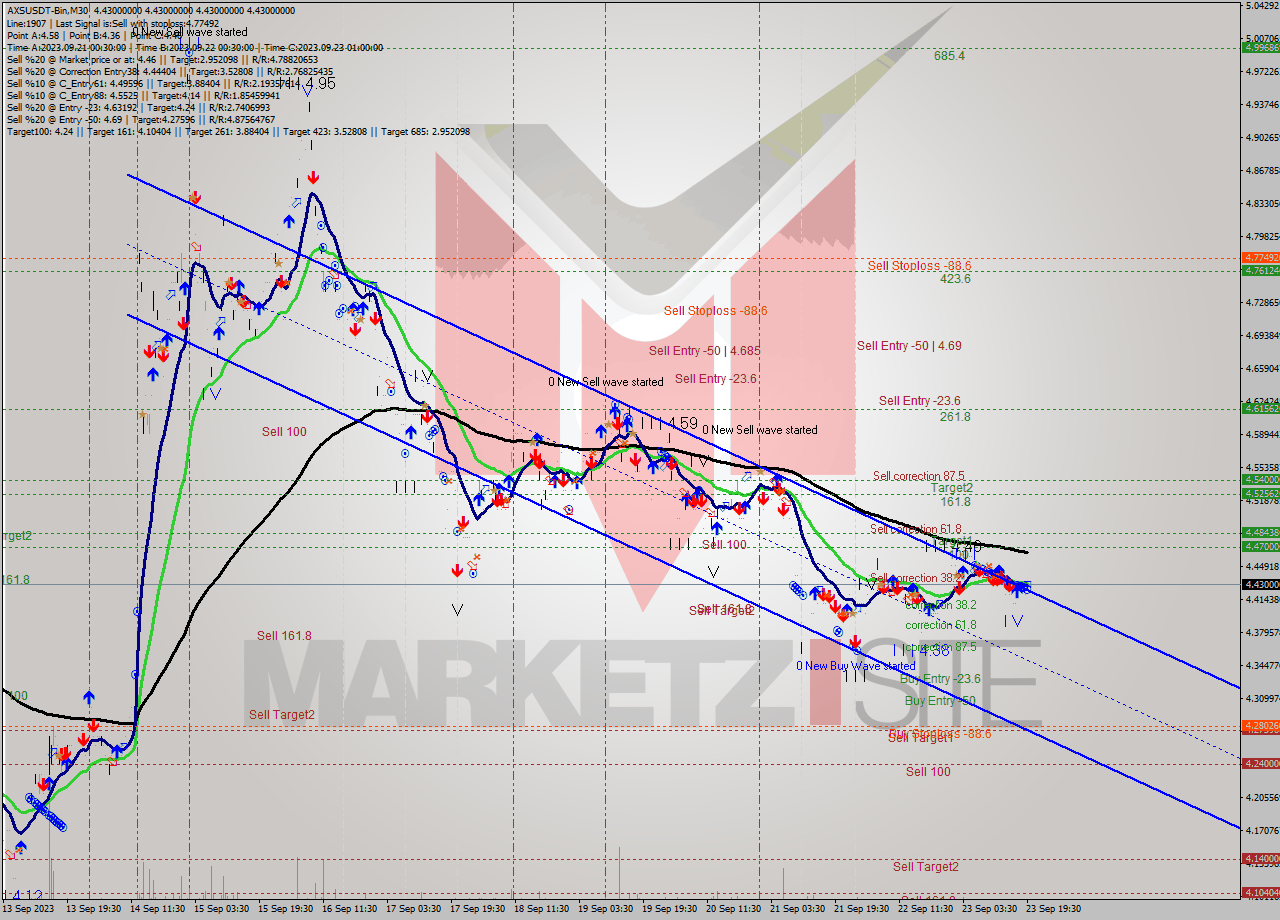Click the '22 Sep 11:30' time axis label
This screenshot has height=920, width=1280.
pos(925,909)
